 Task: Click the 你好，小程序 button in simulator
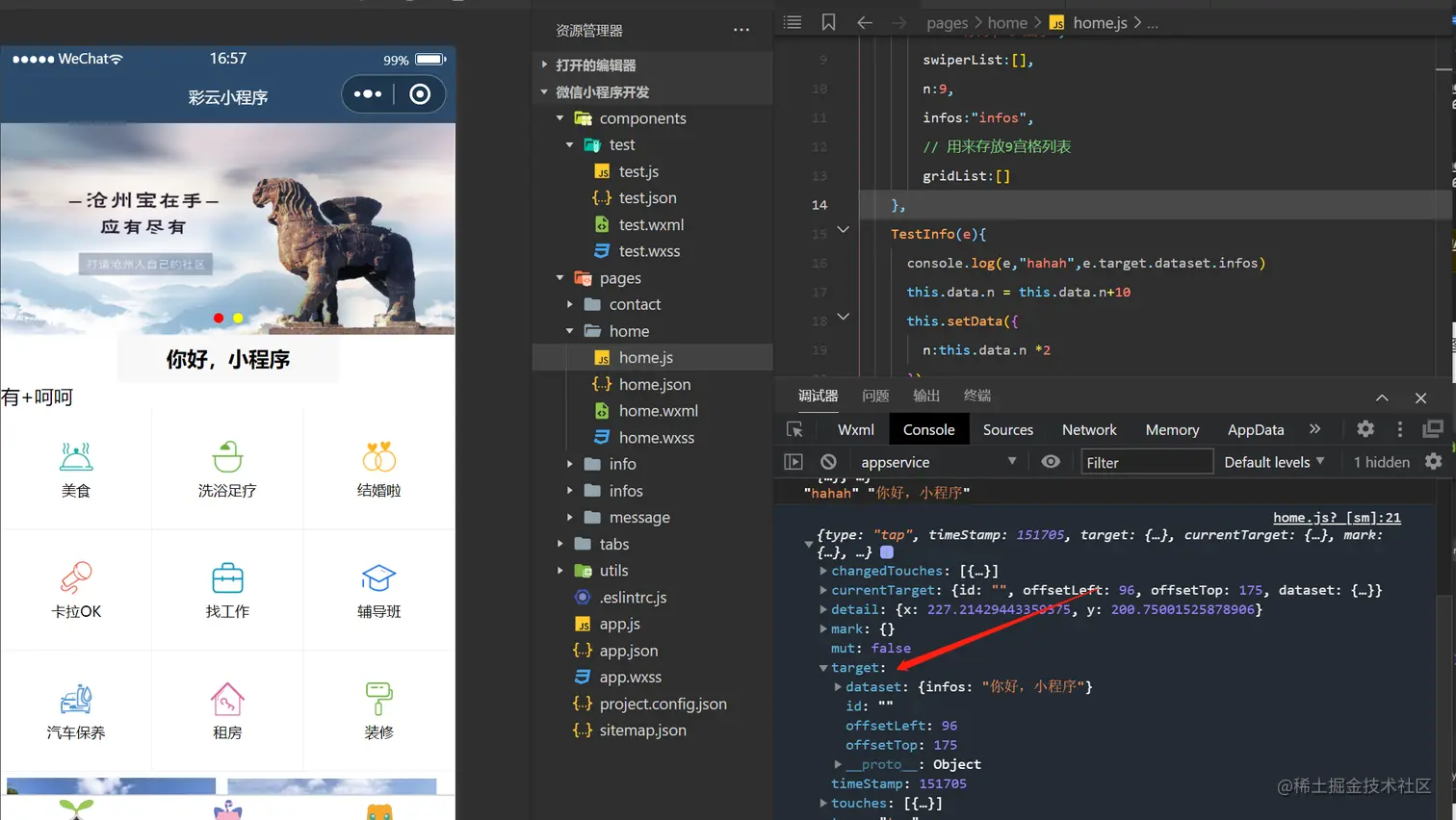click(228, 359)
